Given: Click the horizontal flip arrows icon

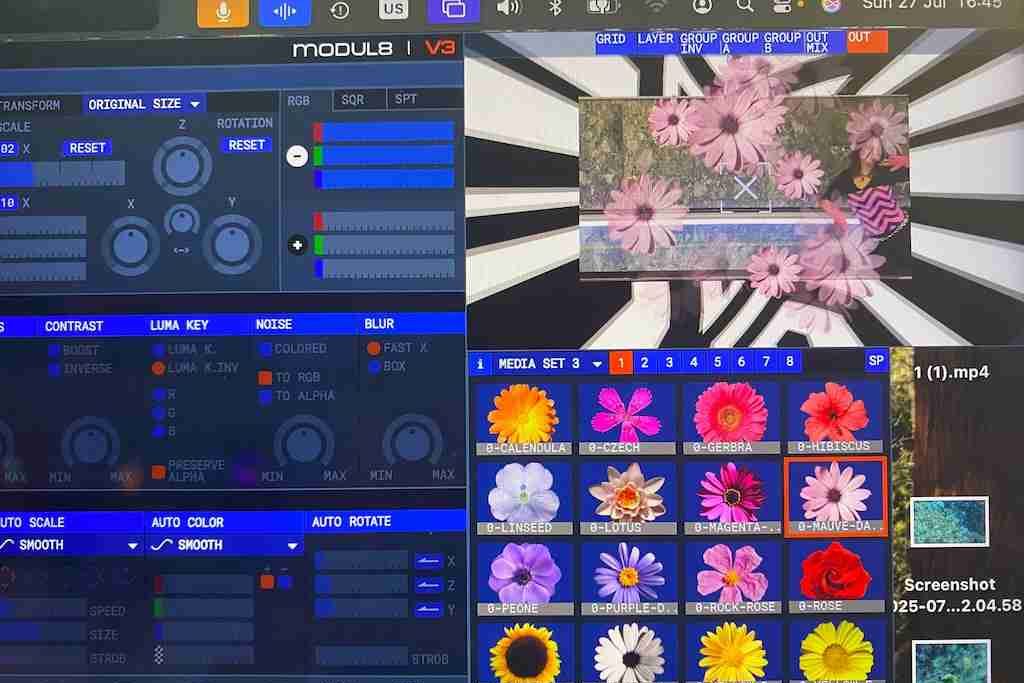Looking at the screenshot, I should (182, 250).
